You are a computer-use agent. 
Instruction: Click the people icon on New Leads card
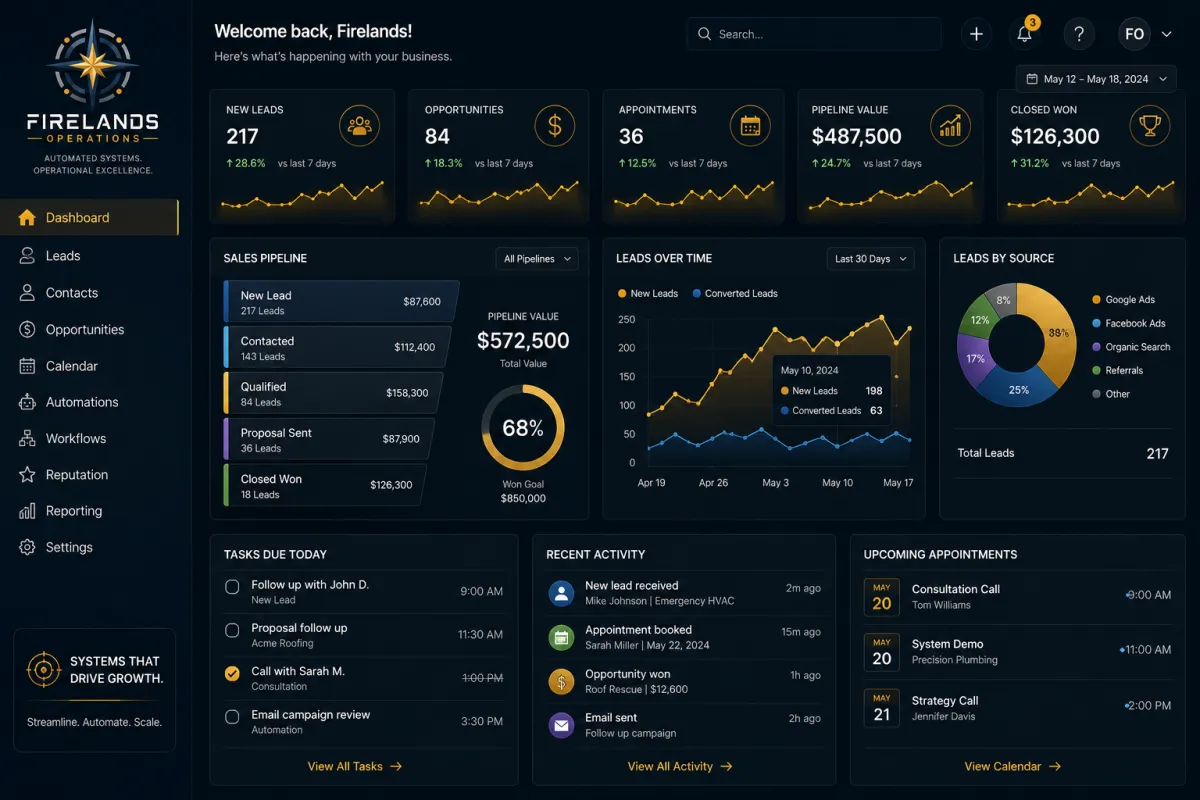[359, 125]
